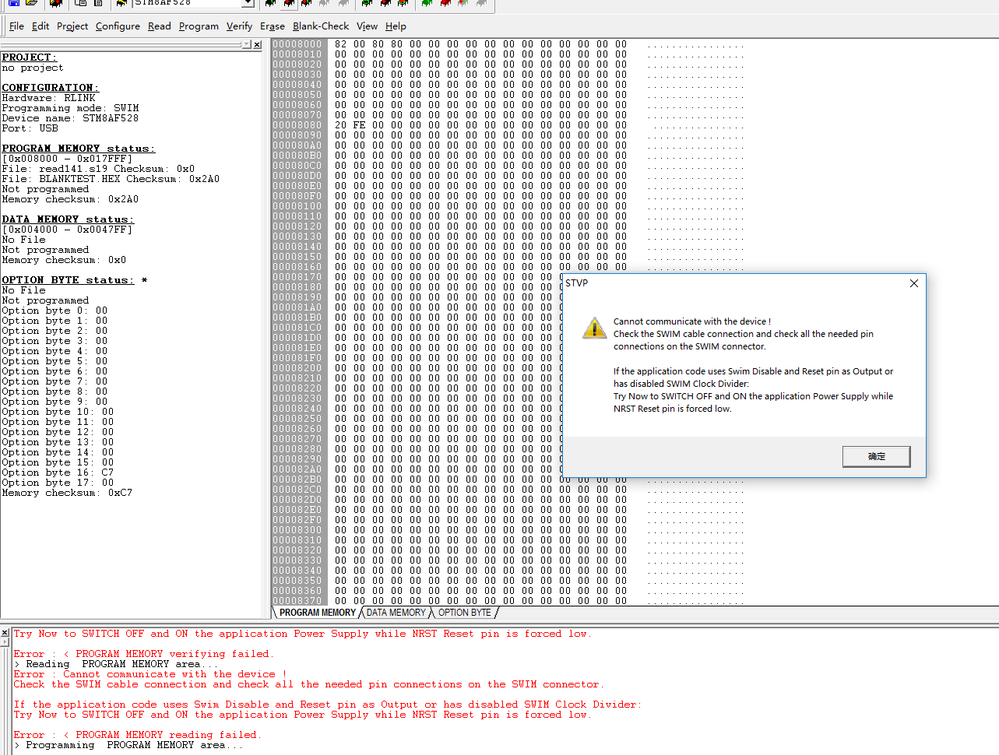This screenshot has width=999, height=755.
Task: Switch to the OPTION BYTE tab
Action: pos(464,613)
